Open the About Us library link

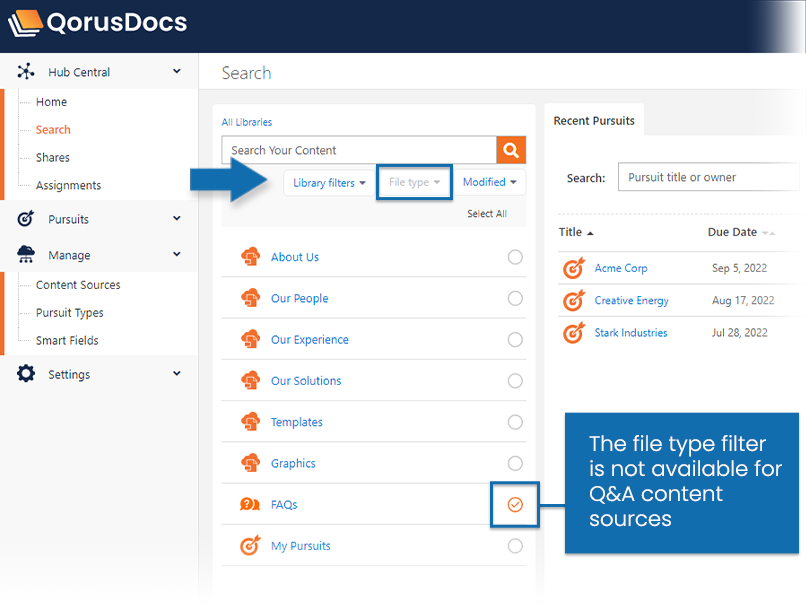[x=295, y=257]
